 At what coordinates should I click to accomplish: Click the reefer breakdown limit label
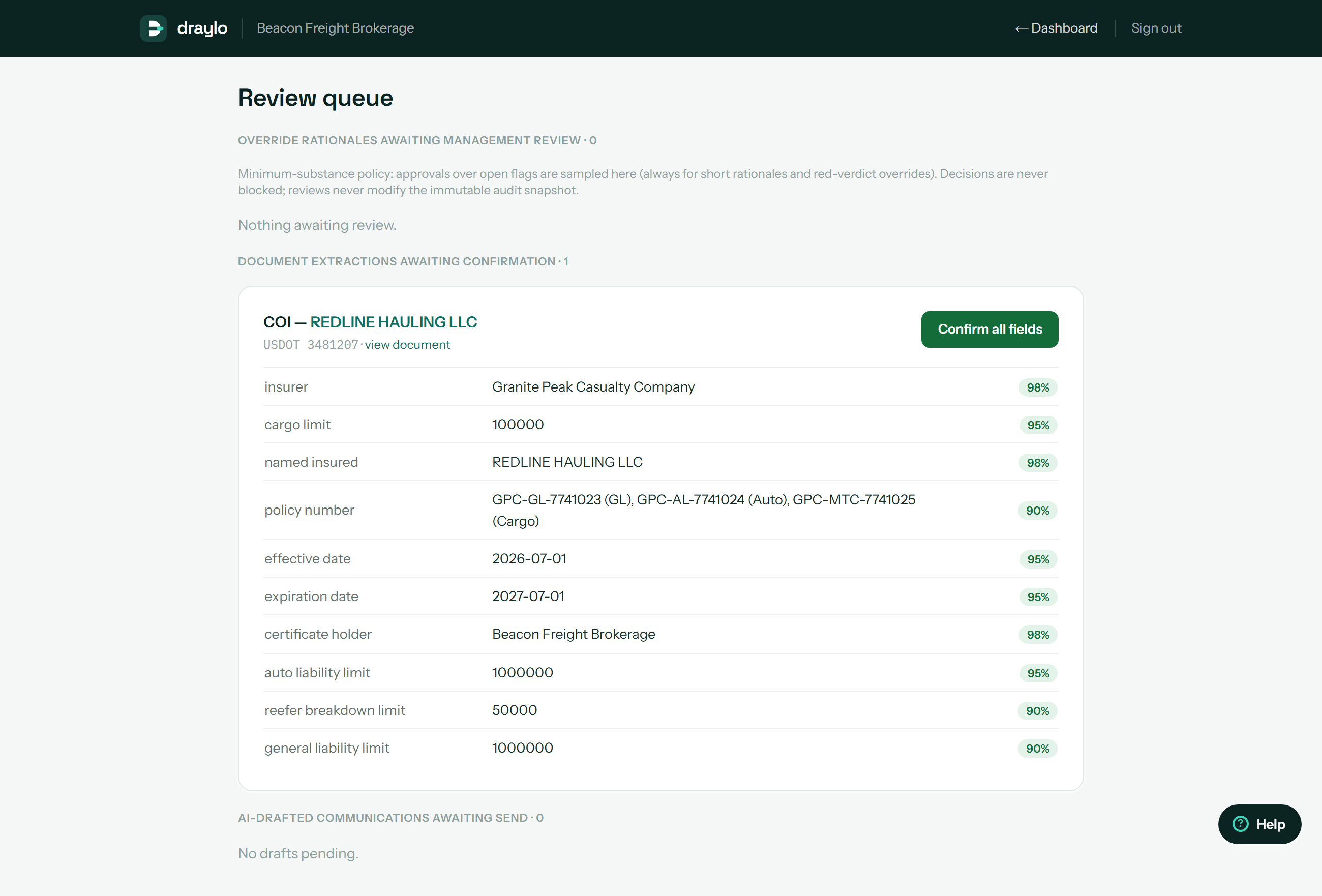[335, 710]
